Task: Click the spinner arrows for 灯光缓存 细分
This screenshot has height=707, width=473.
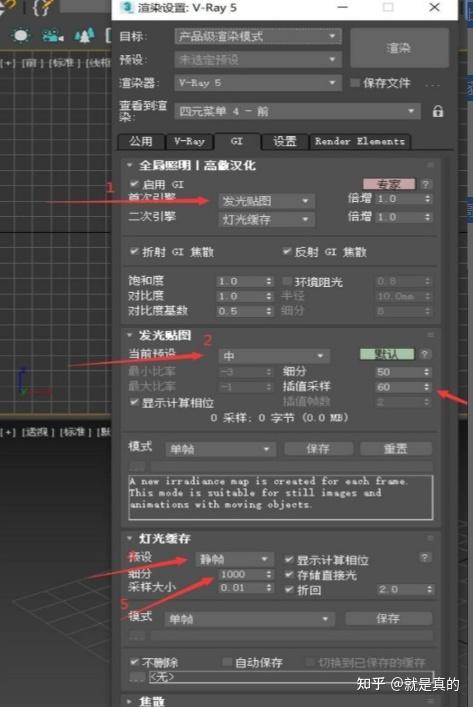Action: pyautogui.click(x=269, y=574)
